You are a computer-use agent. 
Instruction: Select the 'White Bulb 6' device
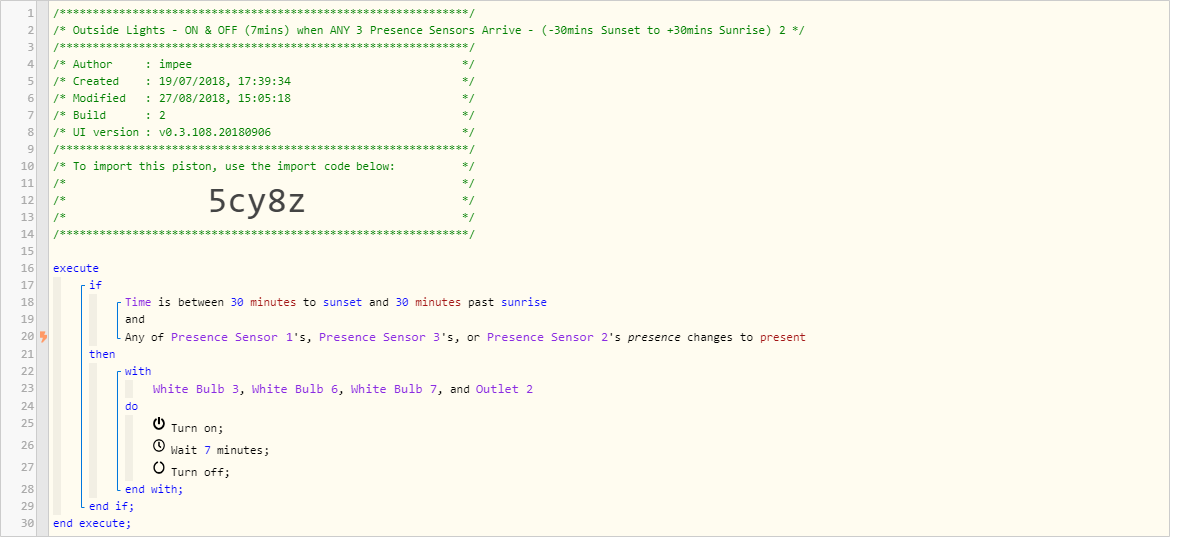point(296,389)
